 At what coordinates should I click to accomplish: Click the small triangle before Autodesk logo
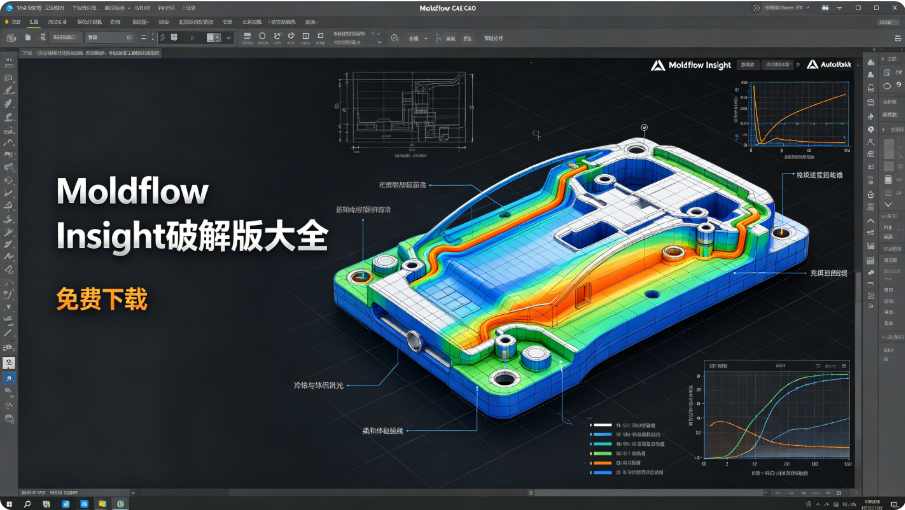(x=798, y=65)
